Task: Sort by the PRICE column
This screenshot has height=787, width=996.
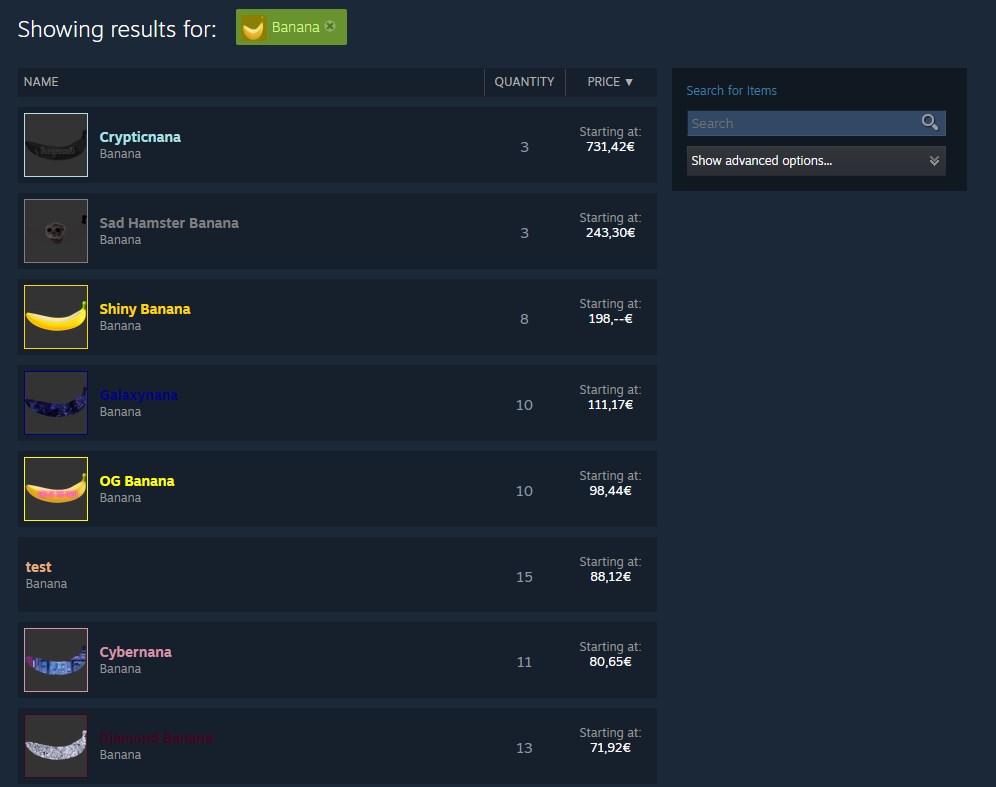Action: [x=610, y=82]
